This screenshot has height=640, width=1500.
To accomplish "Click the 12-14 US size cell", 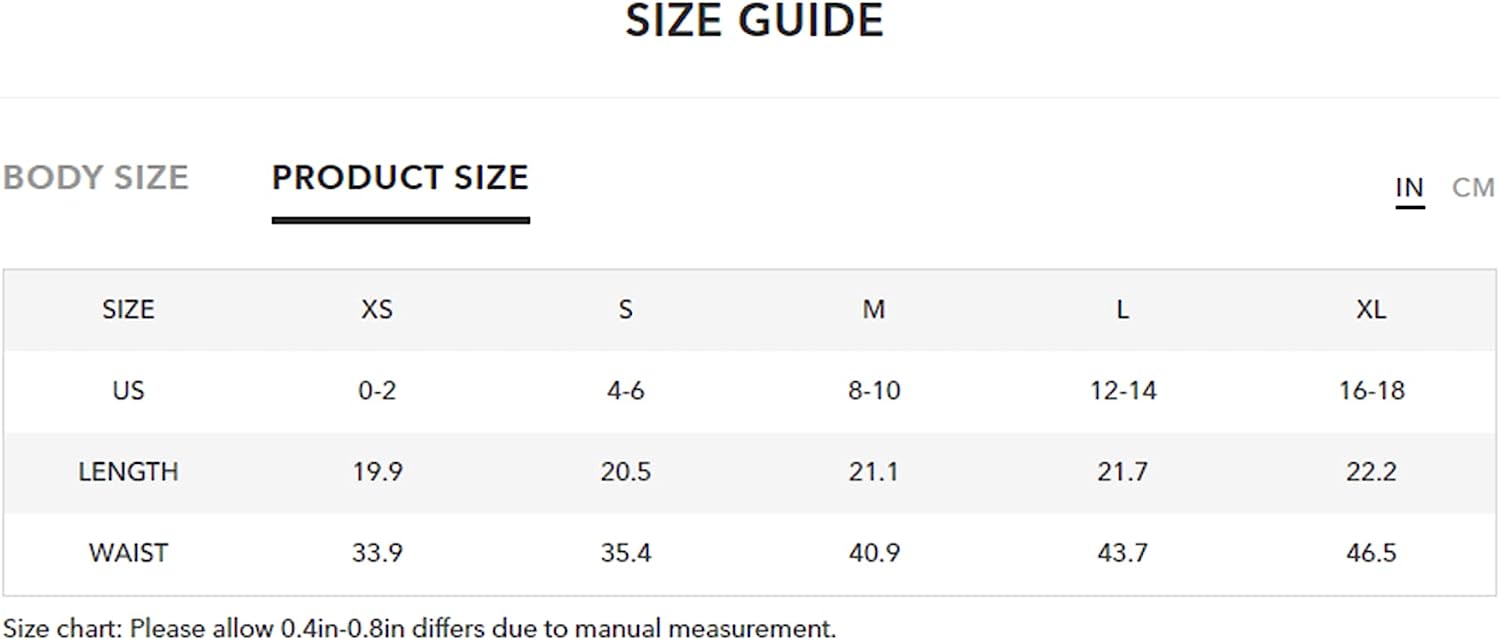I will [1123, 390].
